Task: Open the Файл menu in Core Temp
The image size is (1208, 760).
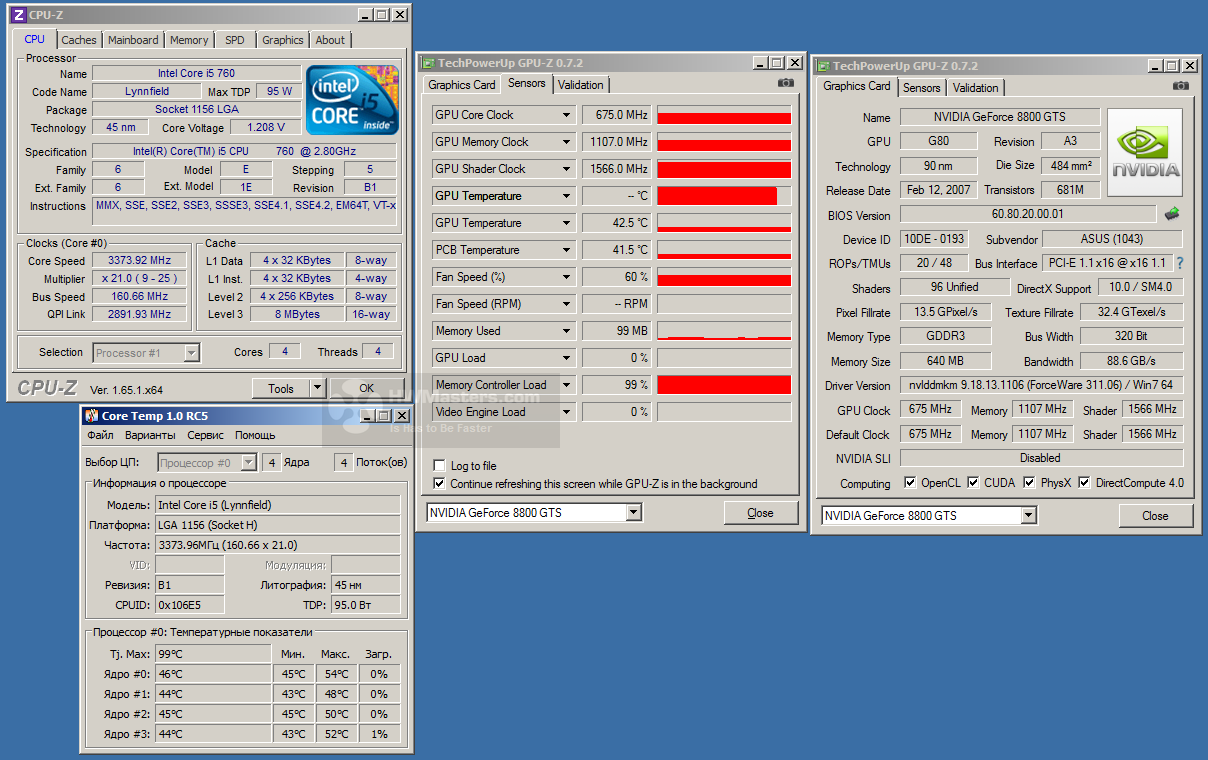Action: coord(100,435)
